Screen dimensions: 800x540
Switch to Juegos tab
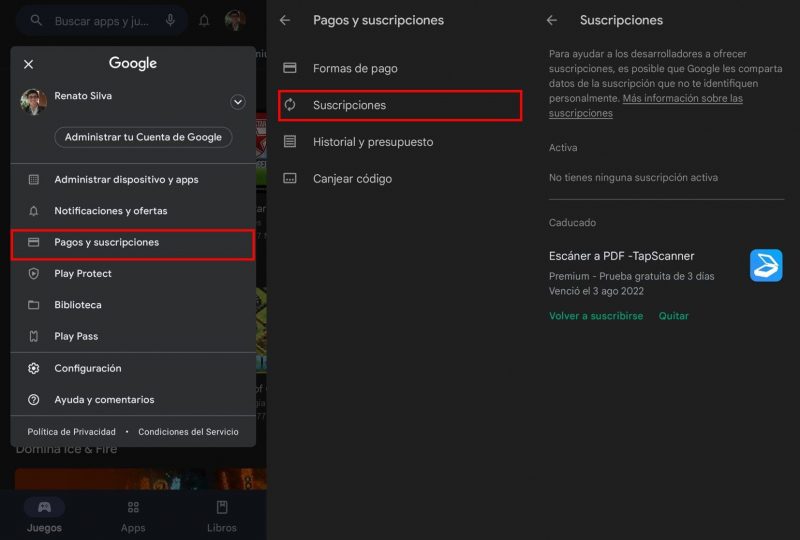click(x=44, y=516)
